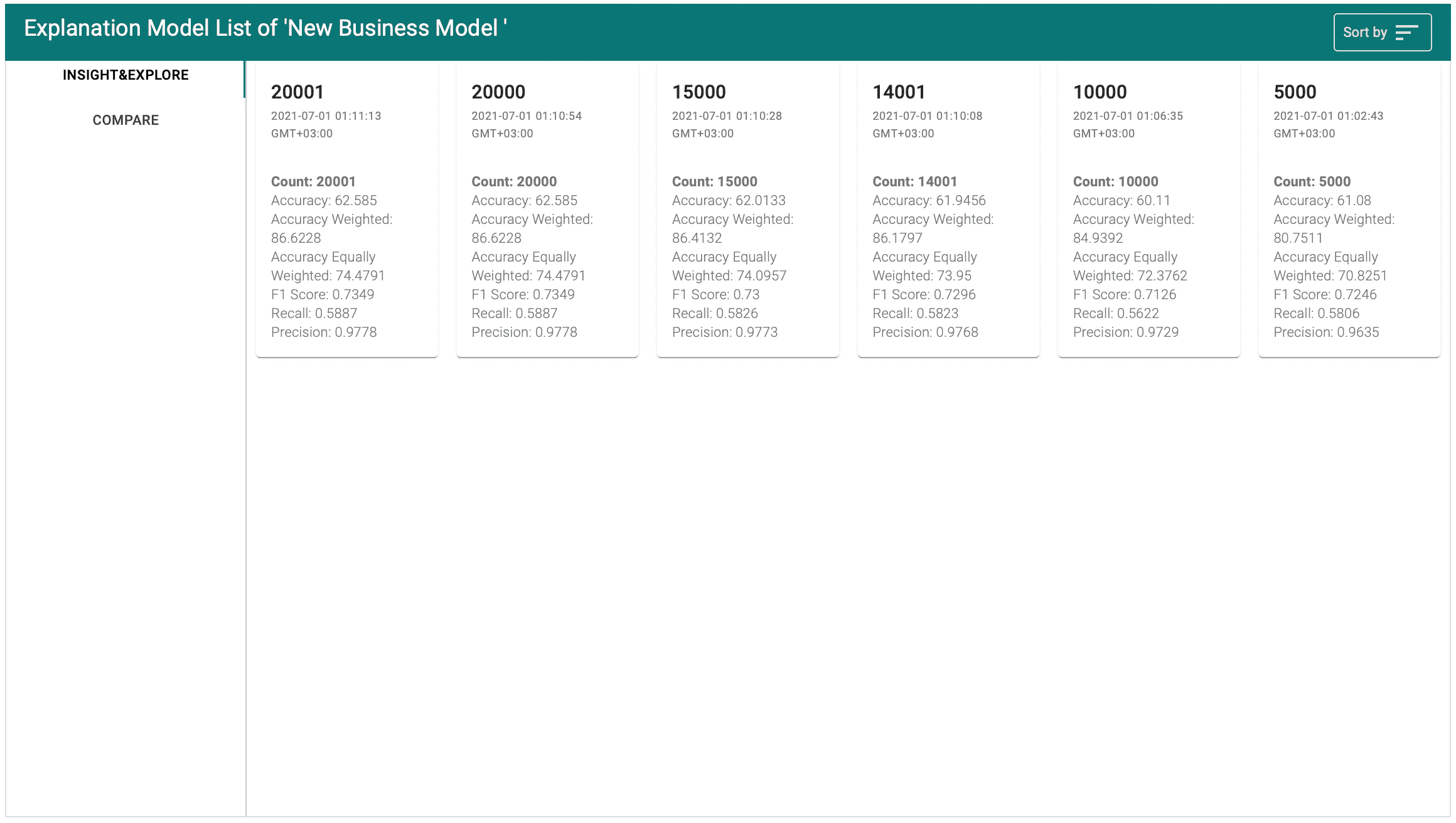
Task: Select timestamp 2021-07-01 01:02:43
Action: (x=1329, y=116)
